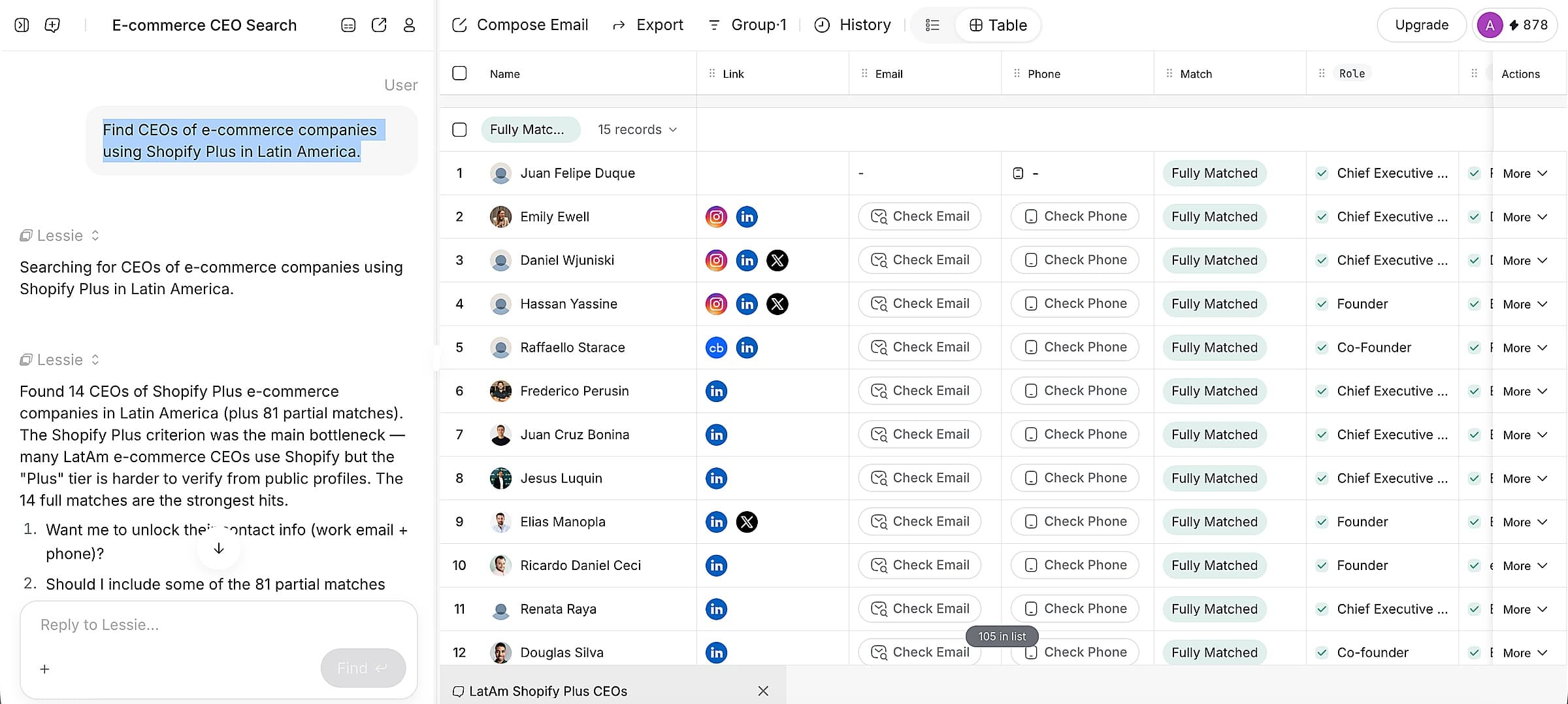Open Daniel Wjuniski's Instagram link

[x=716, y=260]
